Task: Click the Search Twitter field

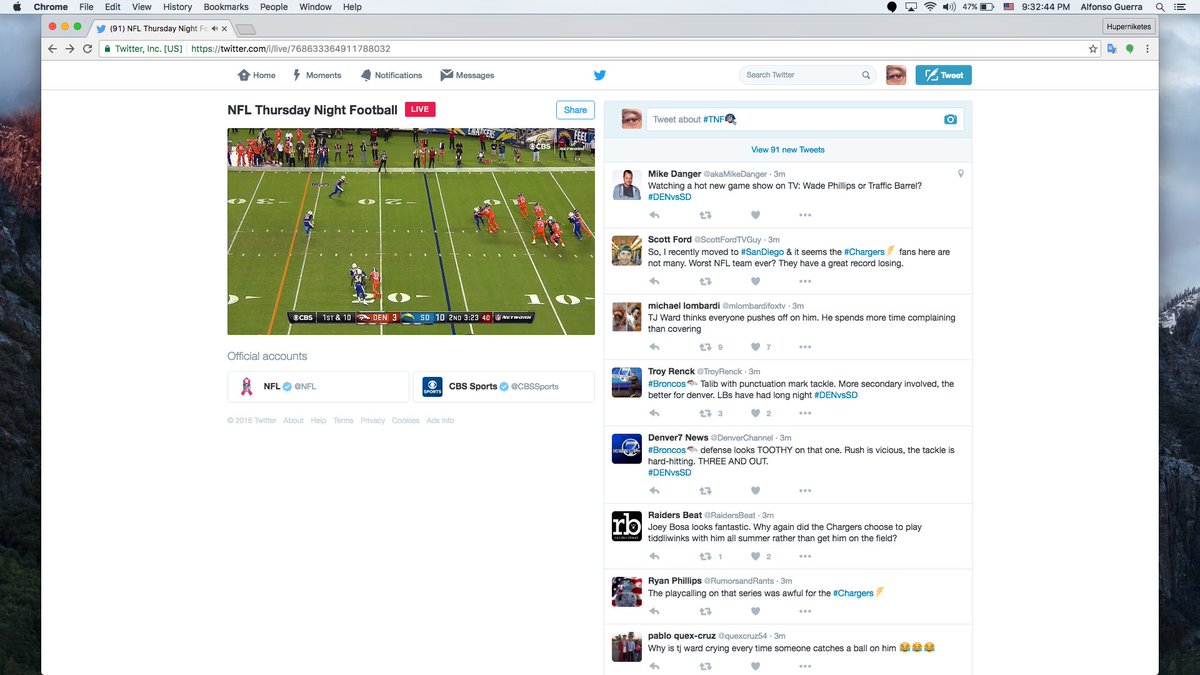Action: pos(808,75)
